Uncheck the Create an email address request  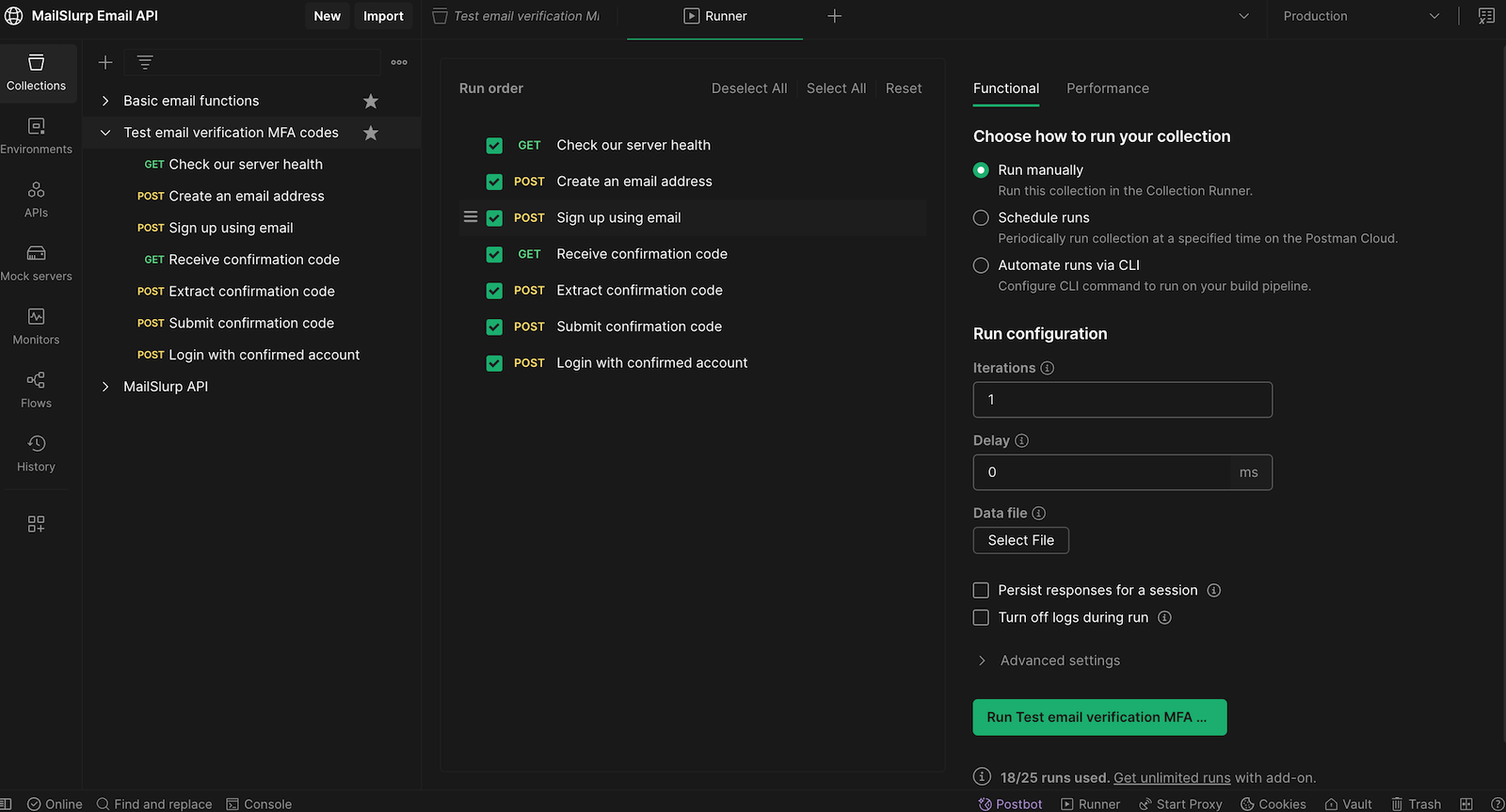(x=494, y=182)
